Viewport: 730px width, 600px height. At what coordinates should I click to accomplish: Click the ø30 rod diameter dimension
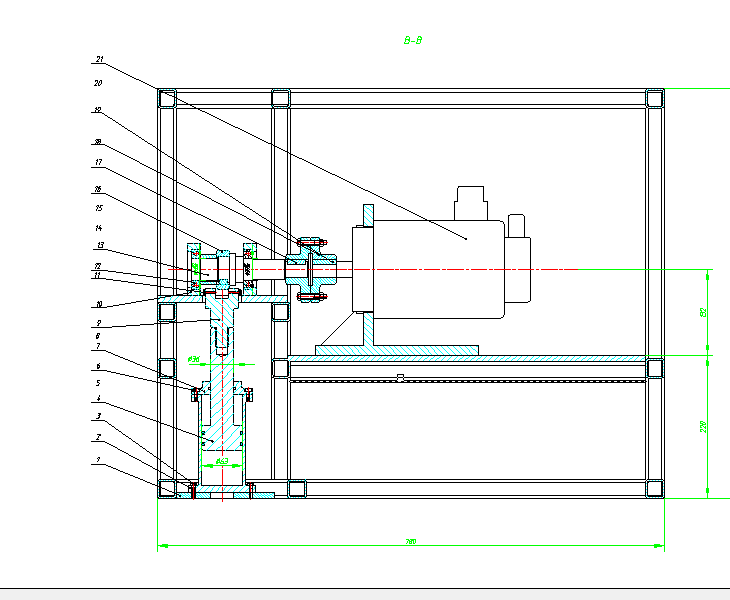click(194, 359)
